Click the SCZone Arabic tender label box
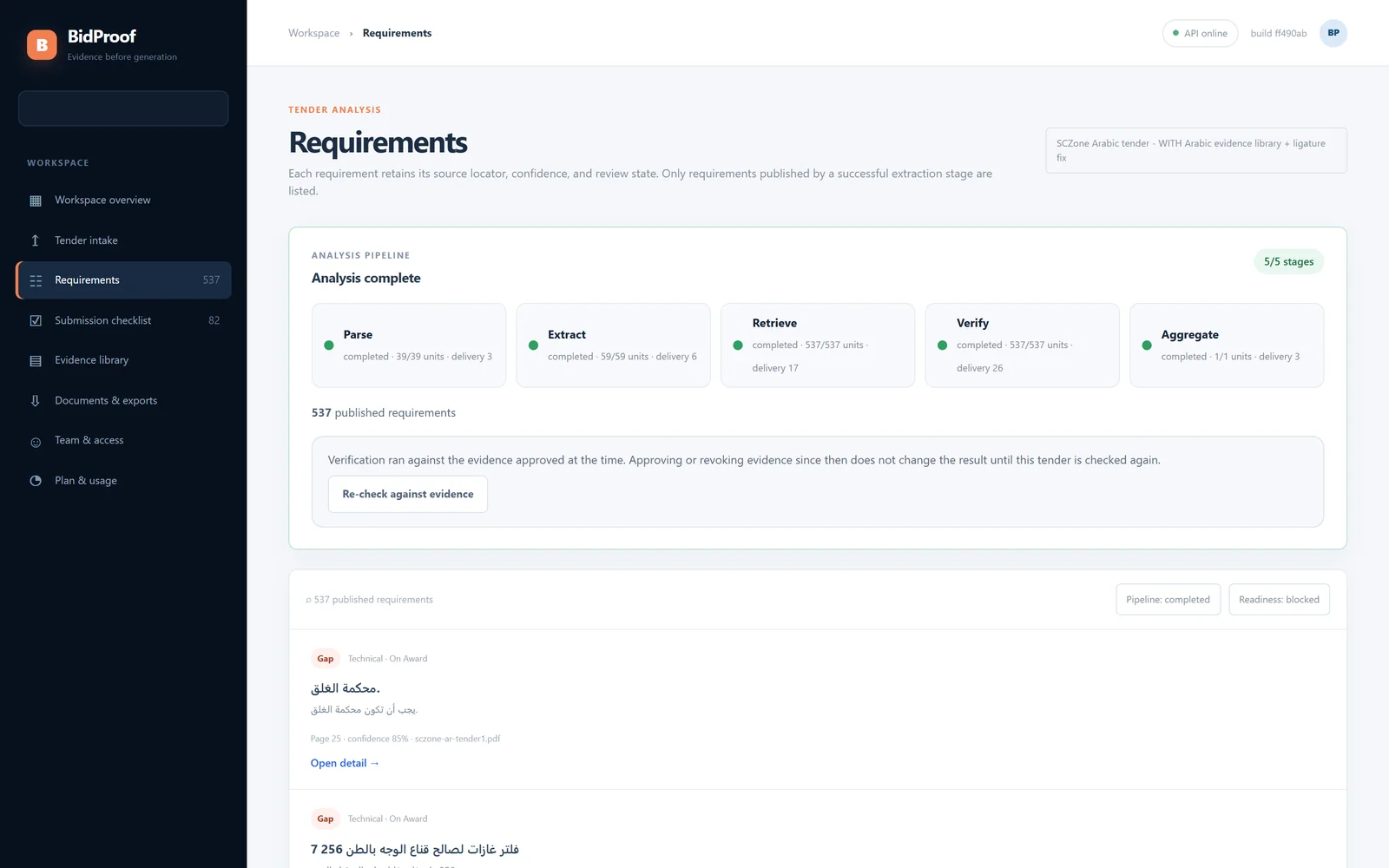 pyautogui.click(x=1196, y=150)
